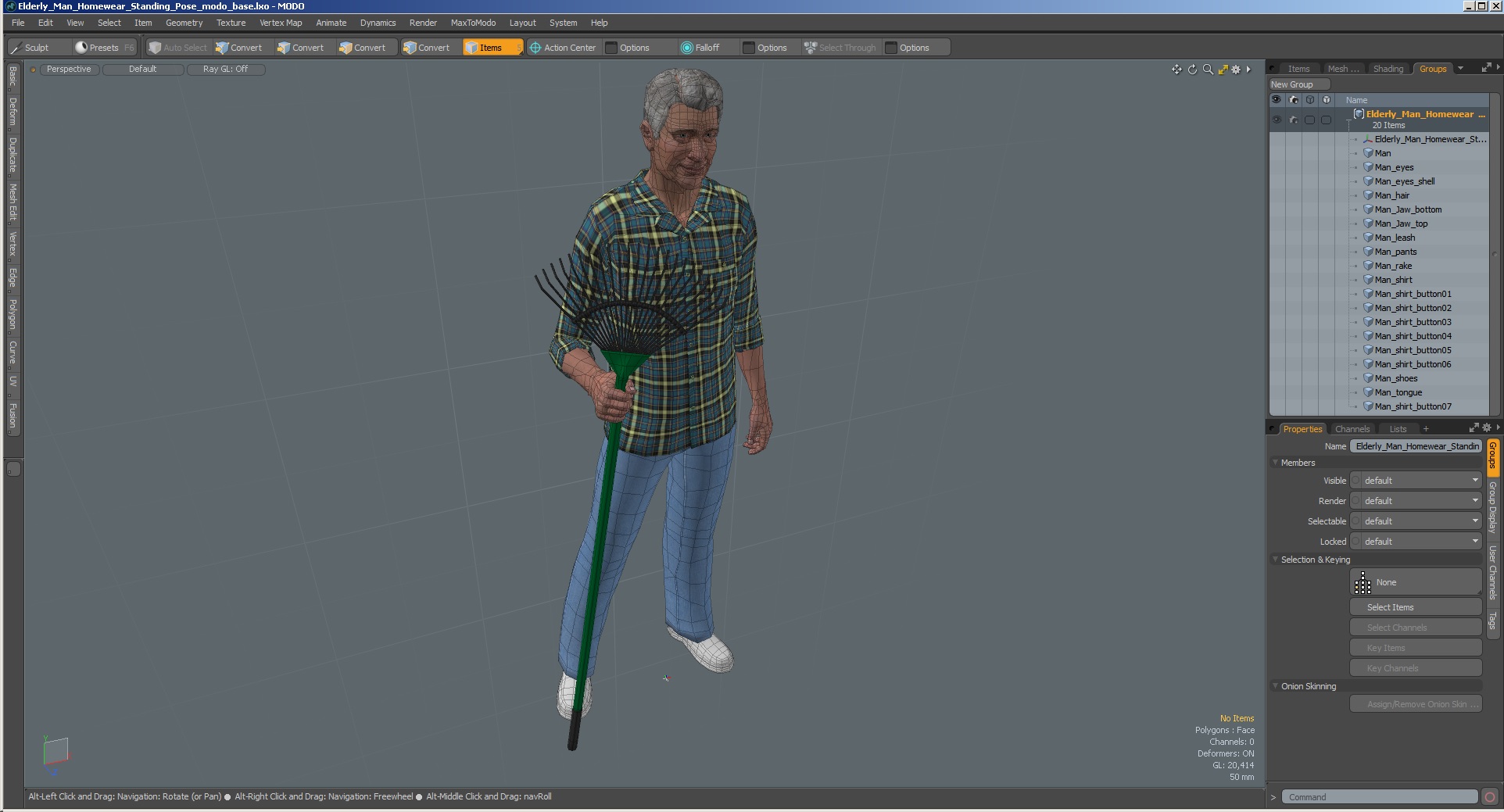Expand Properties panel with the diagonal arrows icon
Viewport: 1504px width, 812px height.
1474,428
